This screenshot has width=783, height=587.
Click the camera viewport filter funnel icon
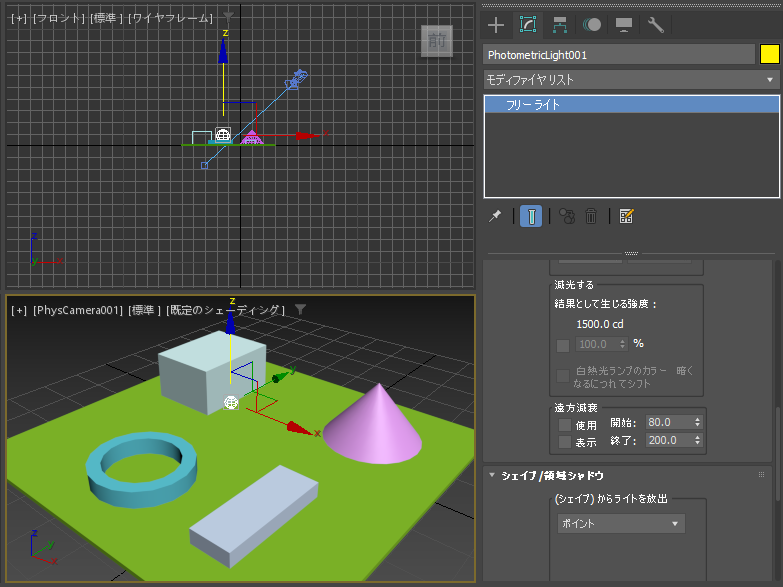coord(300,309)
